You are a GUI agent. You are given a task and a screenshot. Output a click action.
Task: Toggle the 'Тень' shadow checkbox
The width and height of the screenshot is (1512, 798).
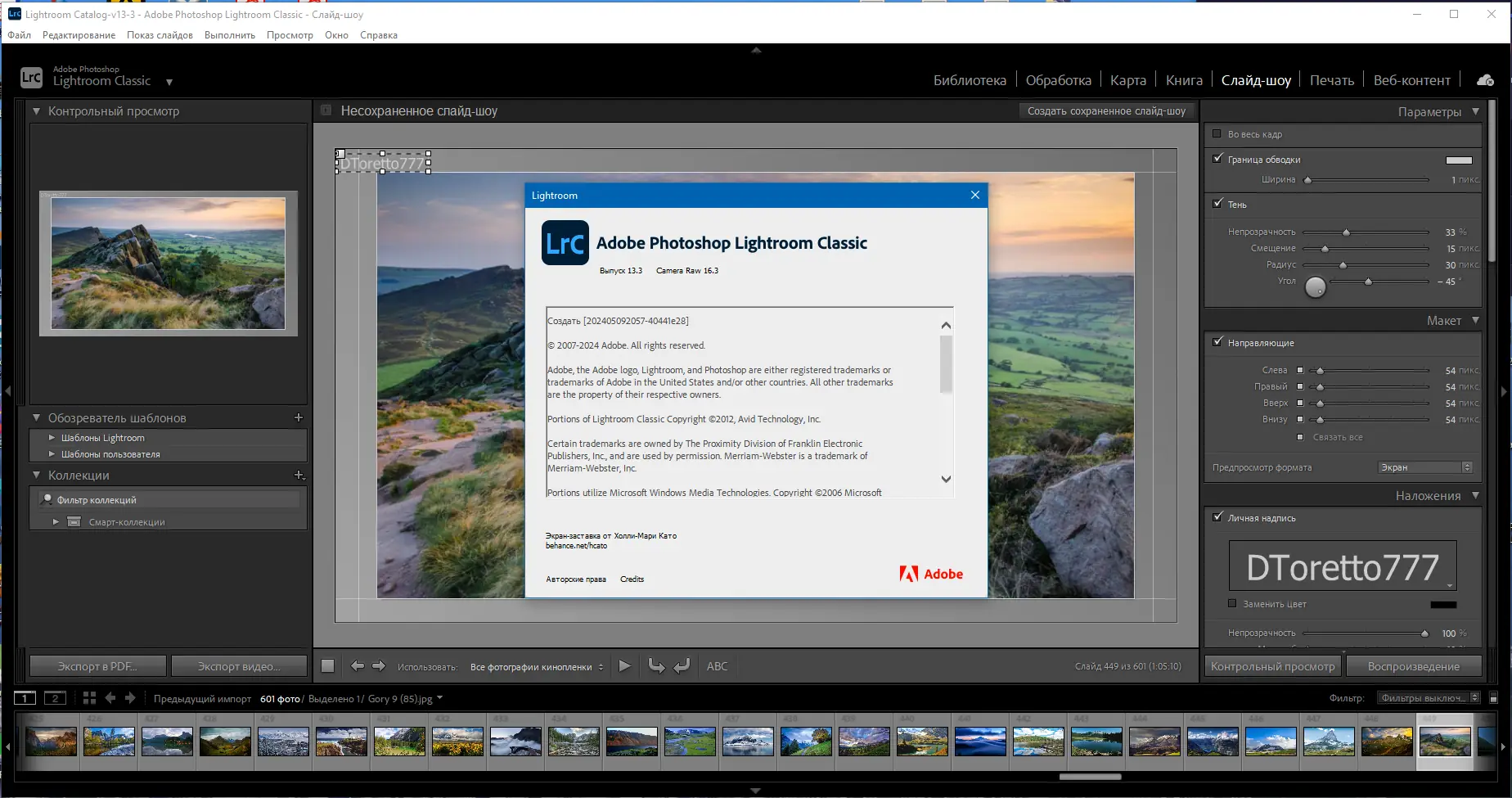coord(1217,204)
